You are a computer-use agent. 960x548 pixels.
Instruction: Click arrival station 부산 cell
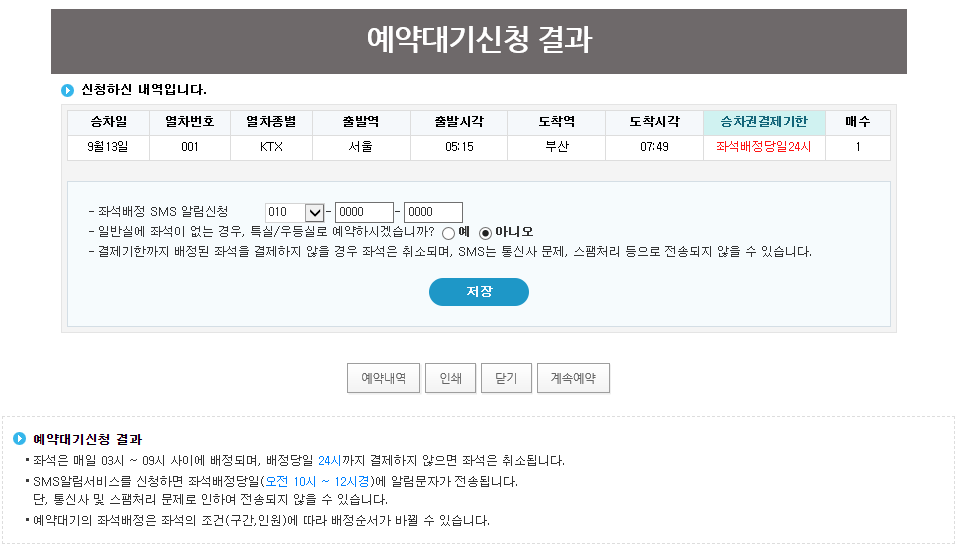coord(557,147)
